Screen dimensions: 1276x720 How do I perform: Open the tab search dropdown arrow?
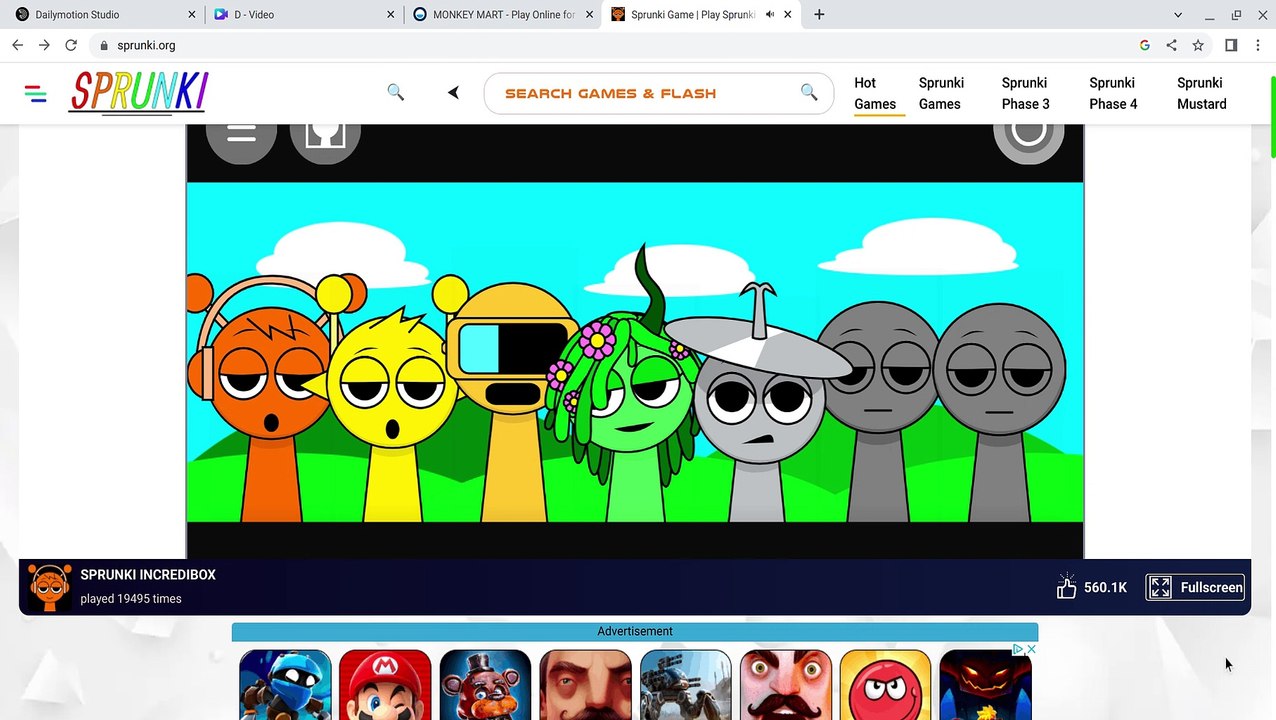tap(1178, 14)
